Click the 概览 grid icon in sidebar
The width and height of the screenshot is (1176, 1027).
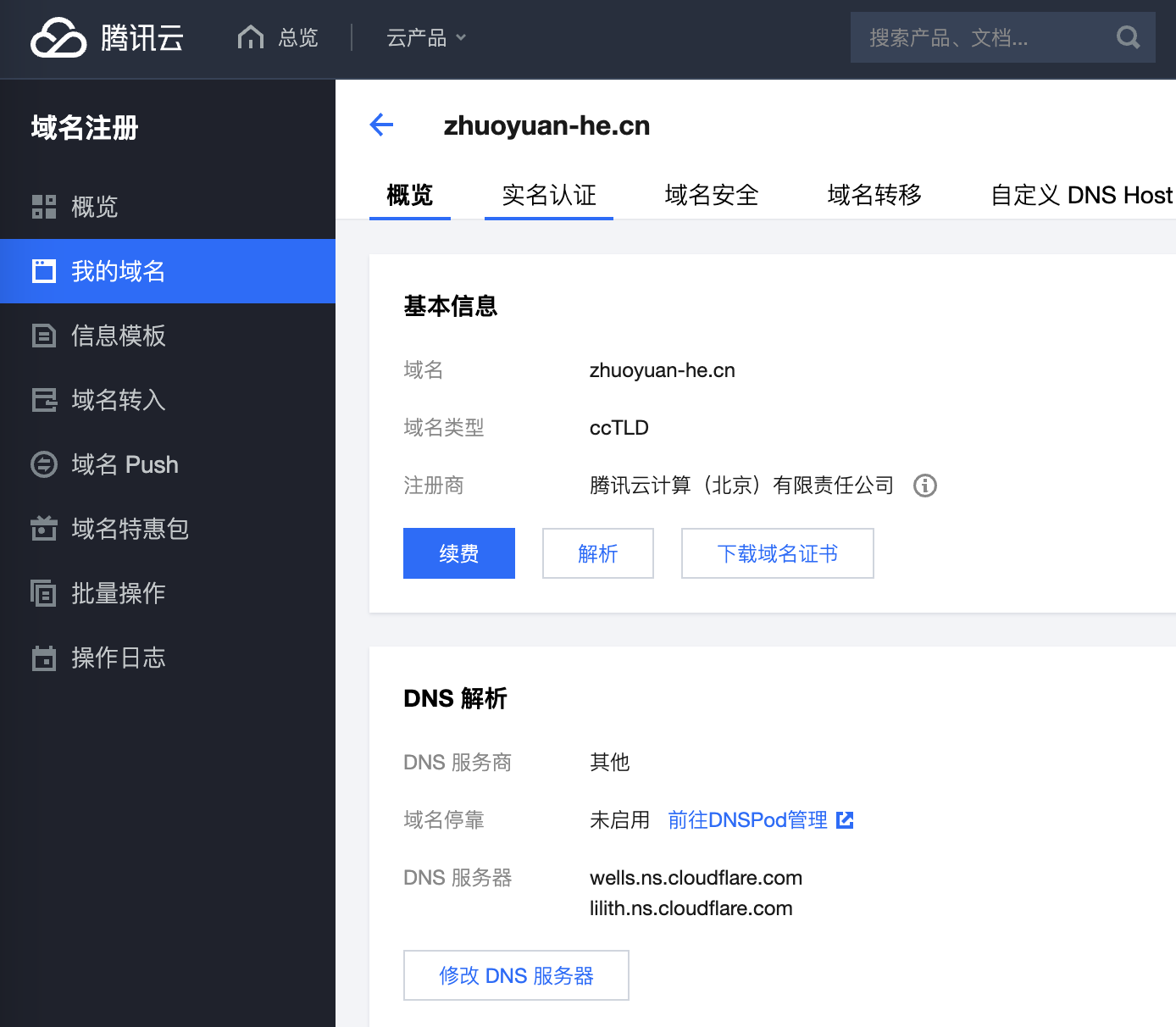tap(44, 207)
